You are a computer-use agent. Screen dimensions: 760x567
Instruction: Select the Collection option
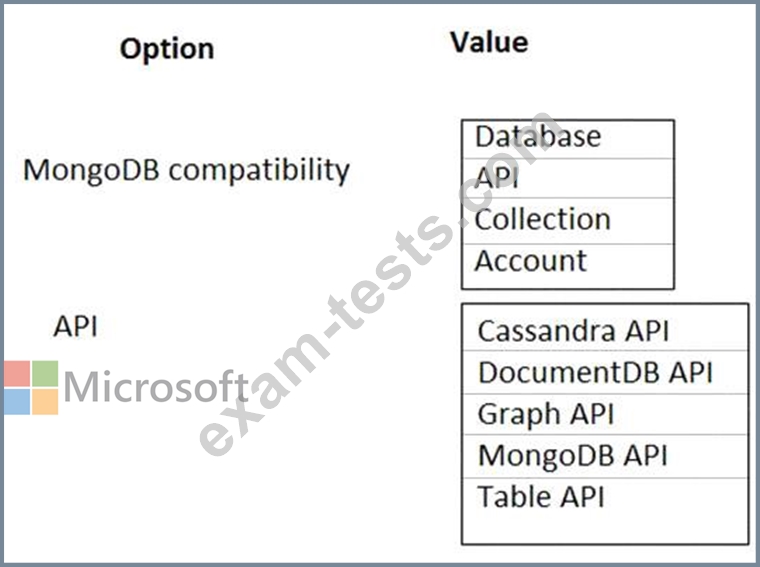click(568, 220)
